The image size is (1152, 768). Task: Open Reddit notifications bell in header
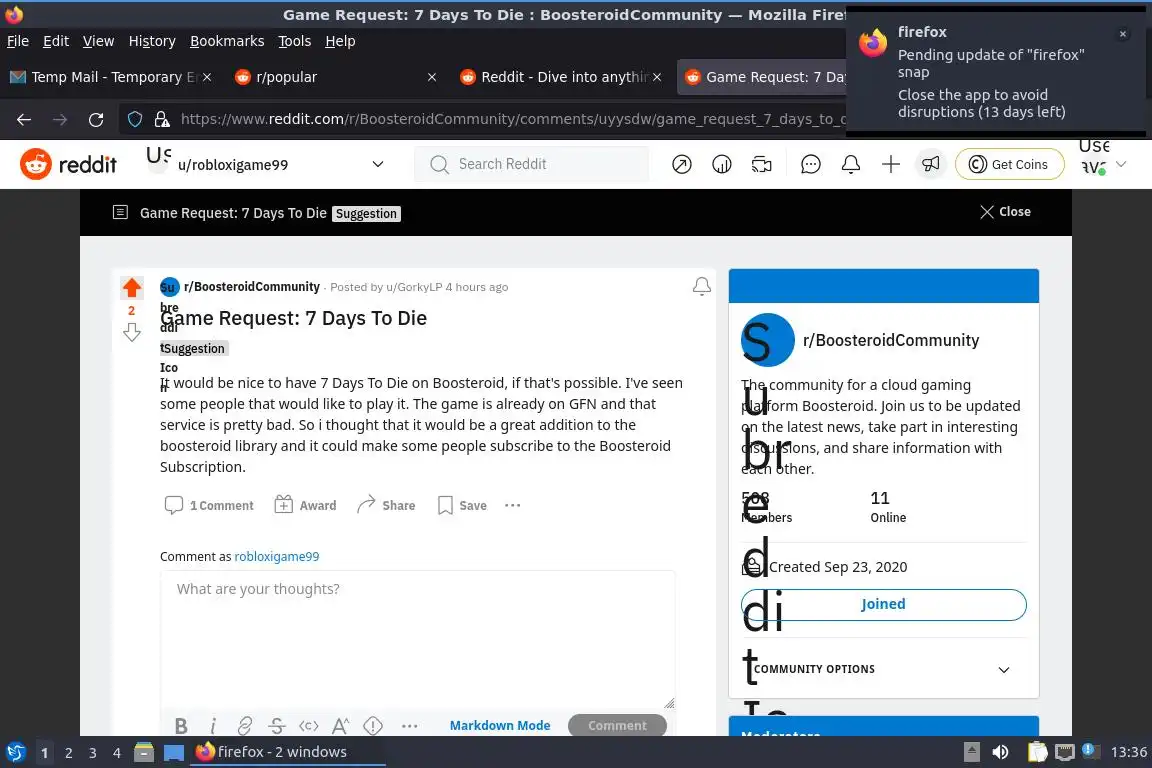[x=851, y=164]
